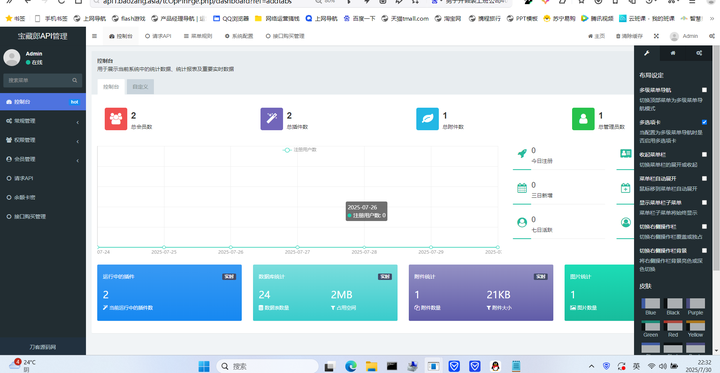Click the rocket icon for today's registrations
720x373 pixels.
(522, 153)
